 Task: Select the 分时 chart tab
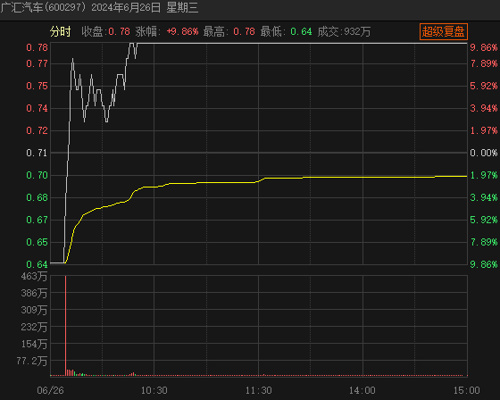(60, 32)
